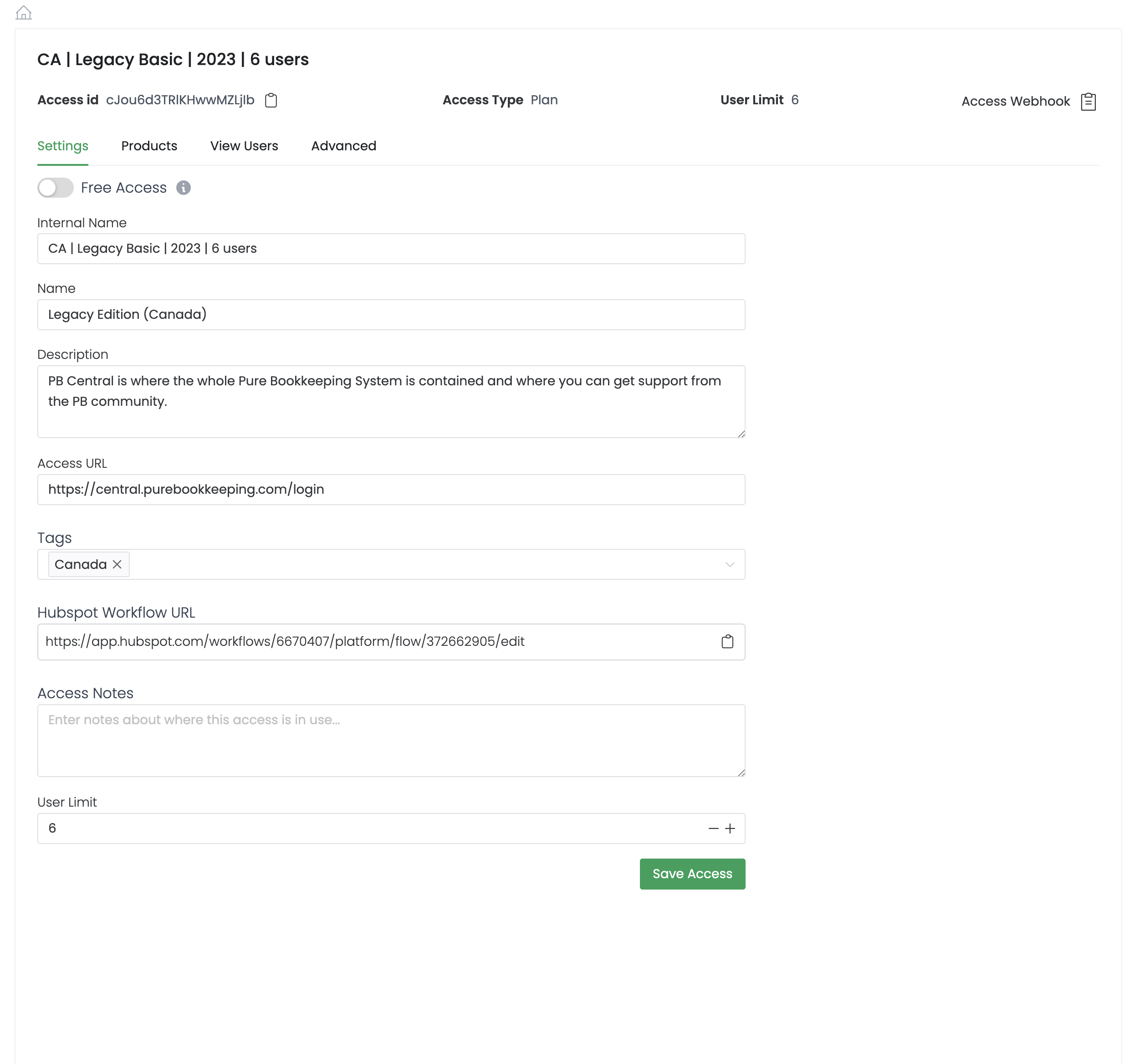Open the Free Access info tooltip icon
Image resolution: width=1135 pixels, height=1064 pixels.
click(x=183, y=188)
